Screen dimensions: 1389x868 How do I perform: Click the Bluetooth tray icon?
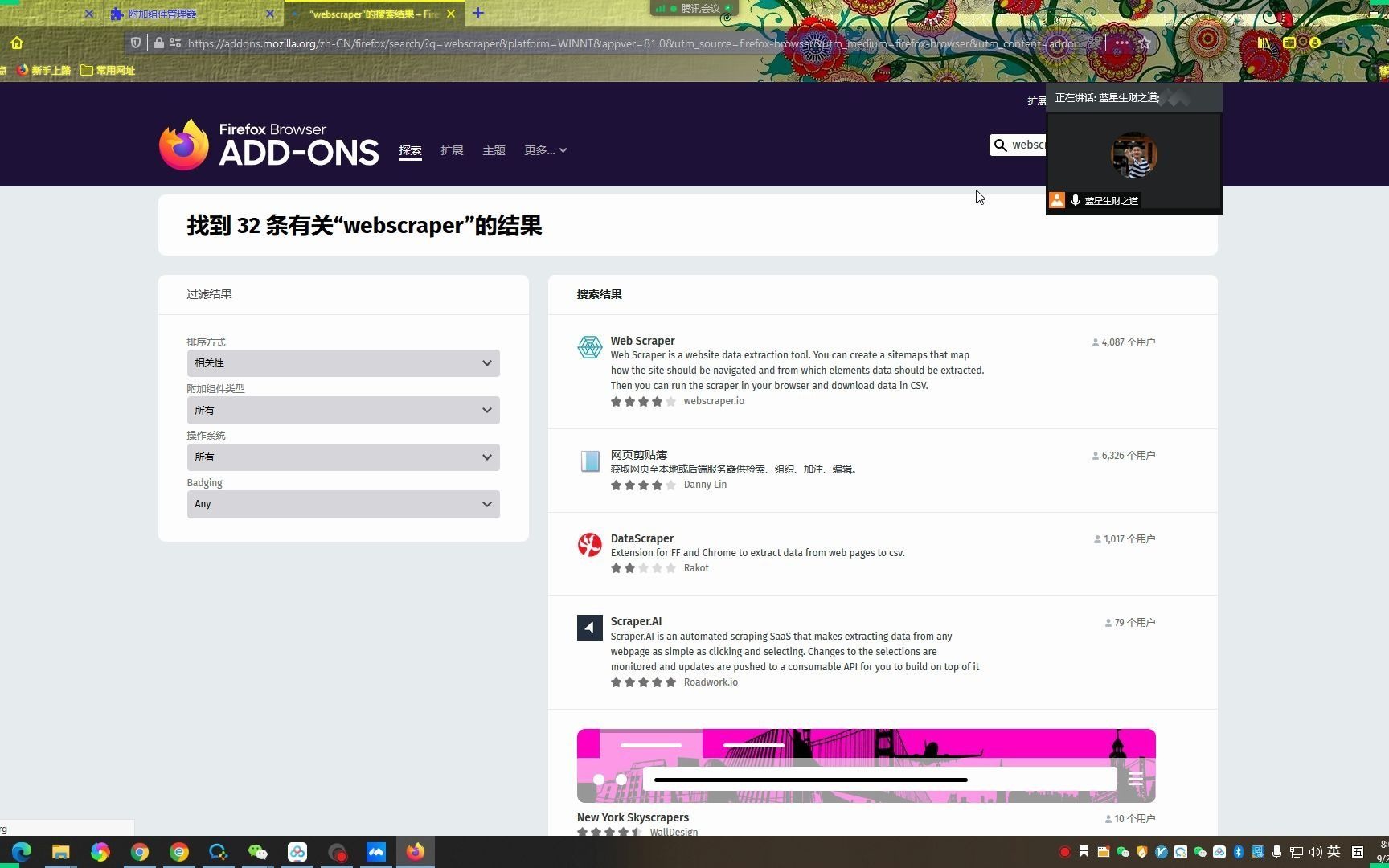[1239, 852]
